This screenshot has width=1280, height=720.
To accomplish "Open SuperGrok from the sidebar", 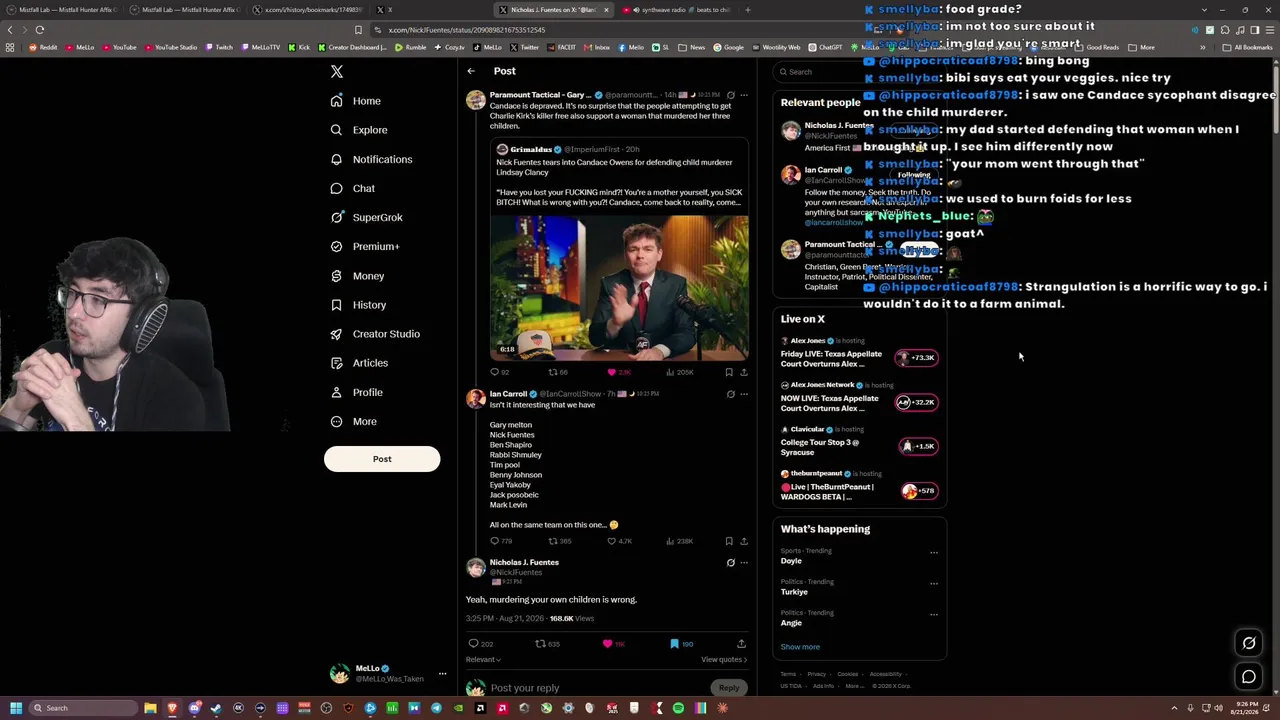I will point(366,217).
